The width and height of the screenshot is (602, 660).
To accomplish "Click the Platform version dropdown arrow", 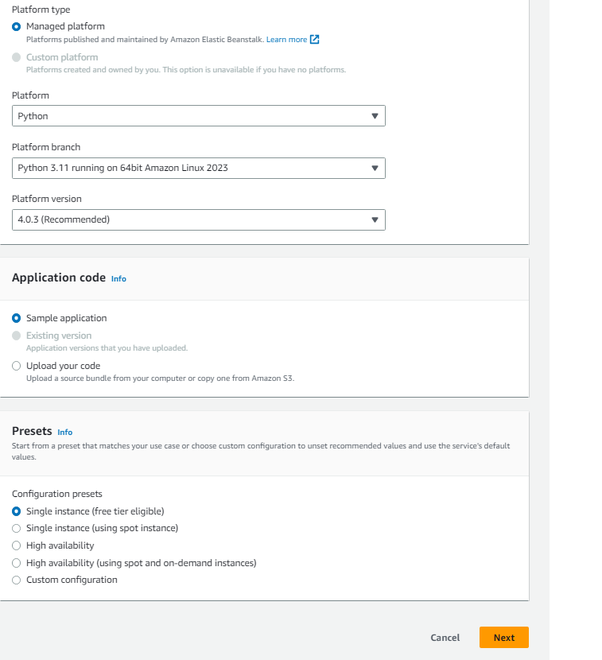I will tap(375, 220).
